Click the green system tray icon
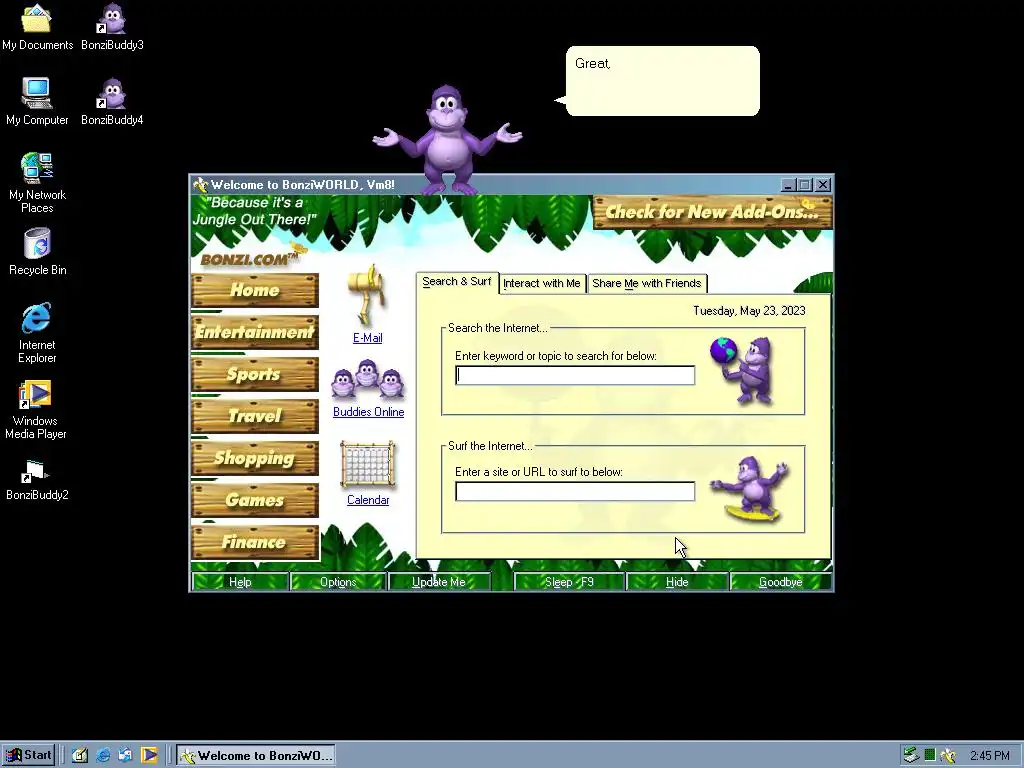 930,756
